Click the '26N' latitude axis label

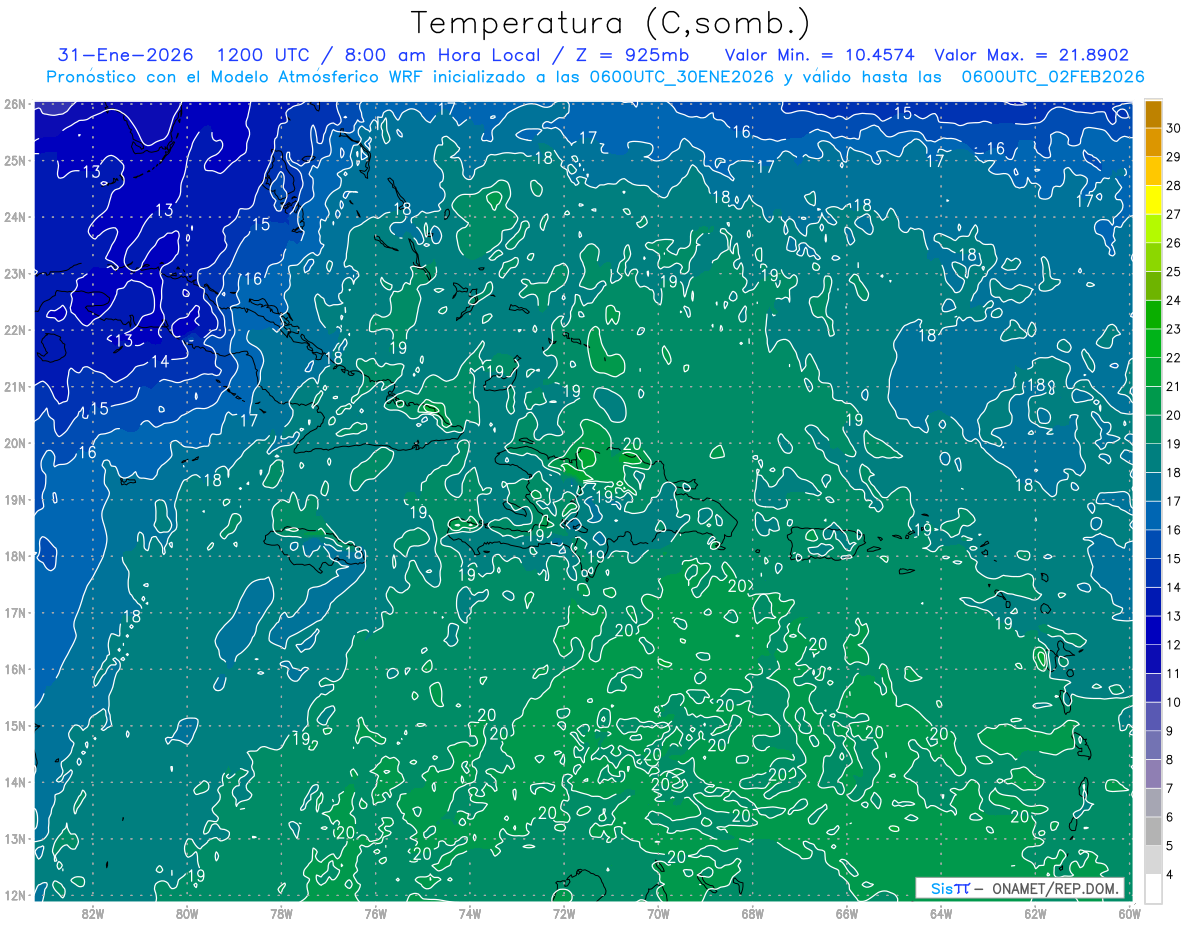pyautogui.click(x=14, y=103)
